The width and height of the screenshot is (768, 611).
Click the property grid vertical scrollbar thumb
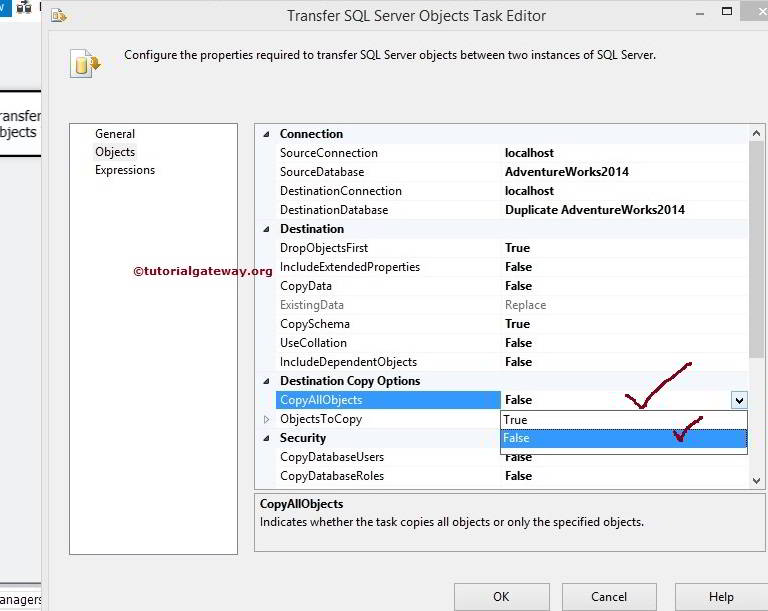756,249
